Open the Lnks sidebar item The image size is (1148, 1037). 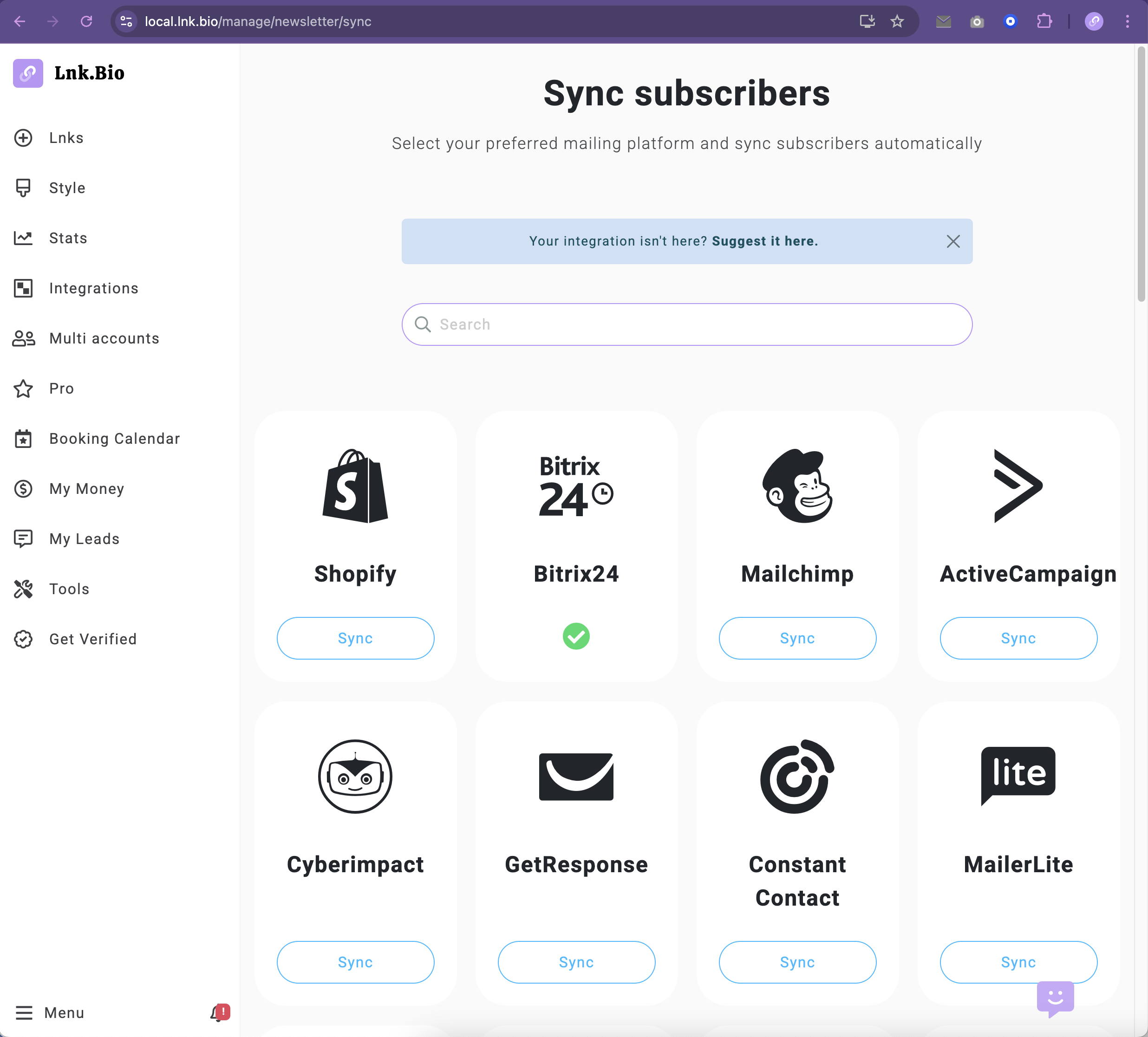66,138
